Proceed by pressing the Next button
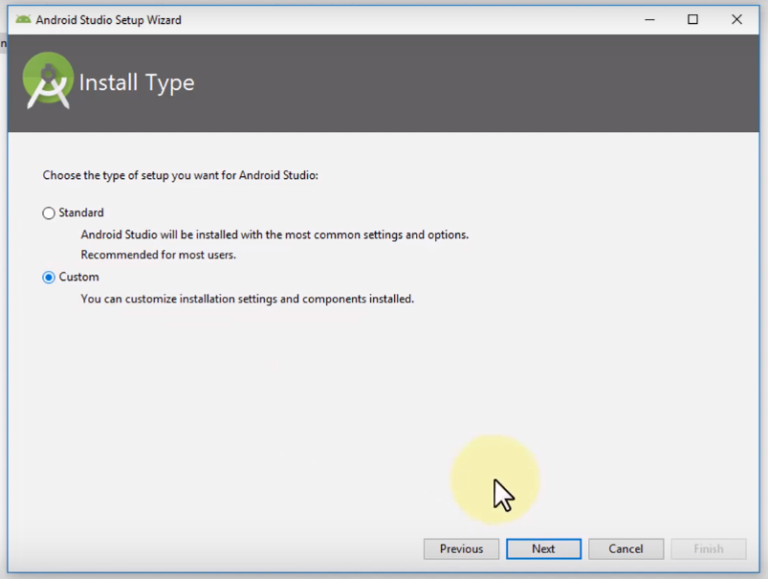Screen dimensions: 768x579 (543, 549)
